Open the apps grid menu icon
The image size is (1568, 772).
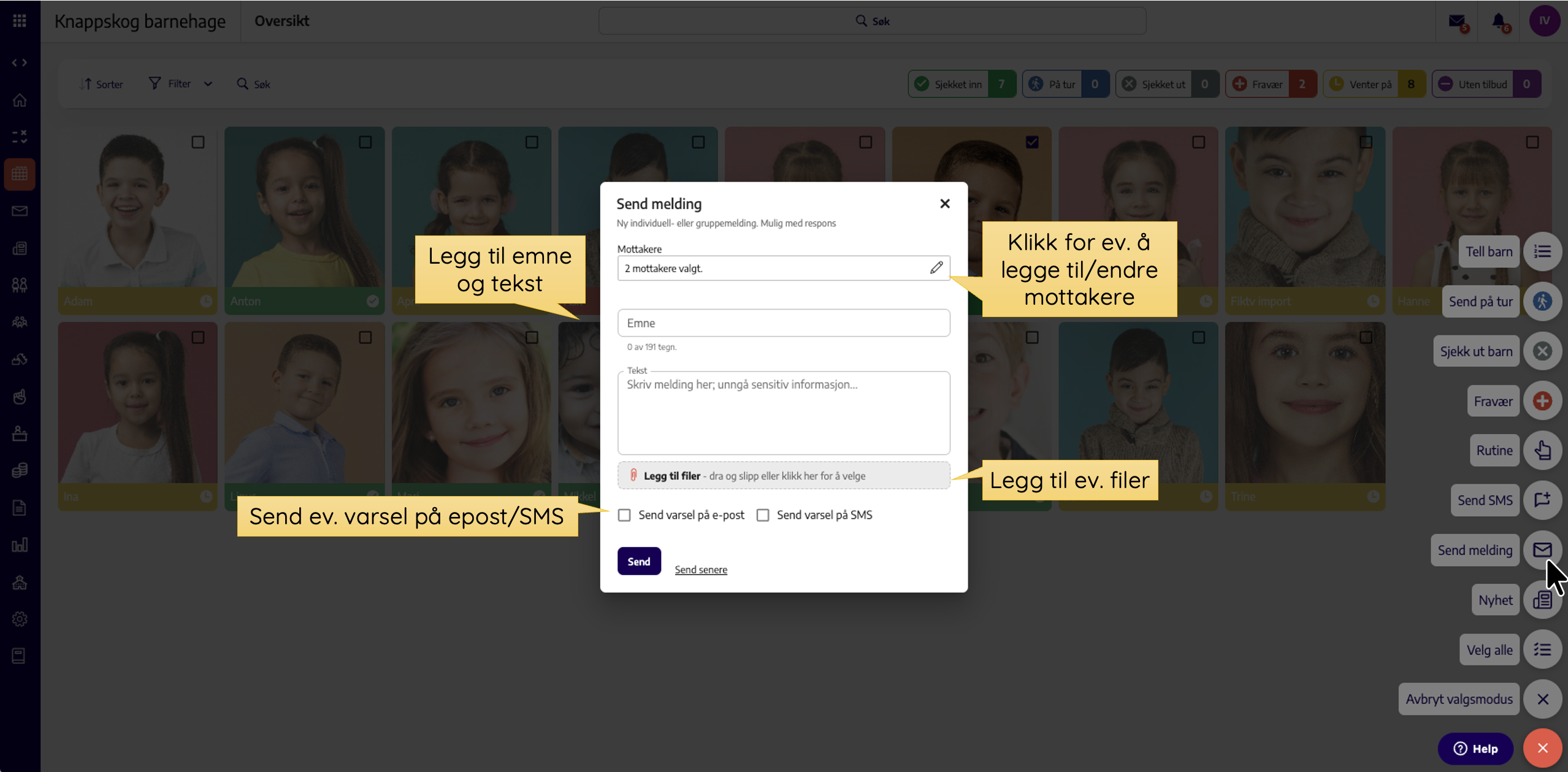click(x=20, y=21)
